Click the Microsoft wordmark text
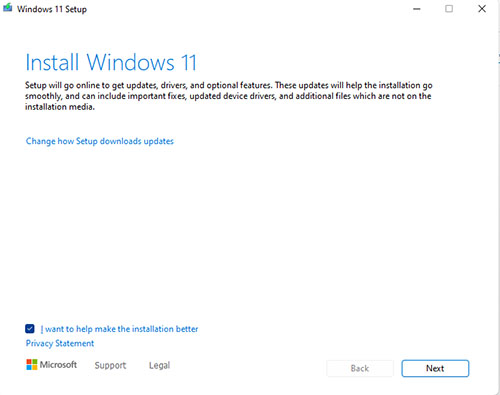Image resolution: width=500 pixels, height=395 pixels. point(58,364)
